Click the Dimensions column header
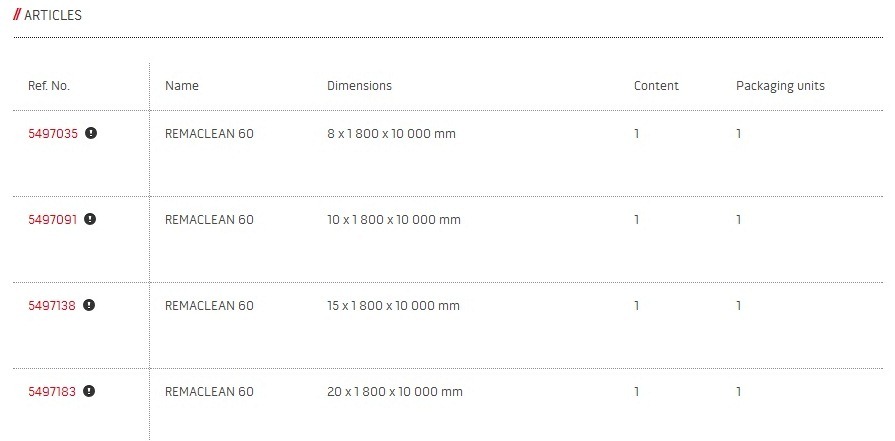This screenshot has width=895, height=441. point(359,86)
